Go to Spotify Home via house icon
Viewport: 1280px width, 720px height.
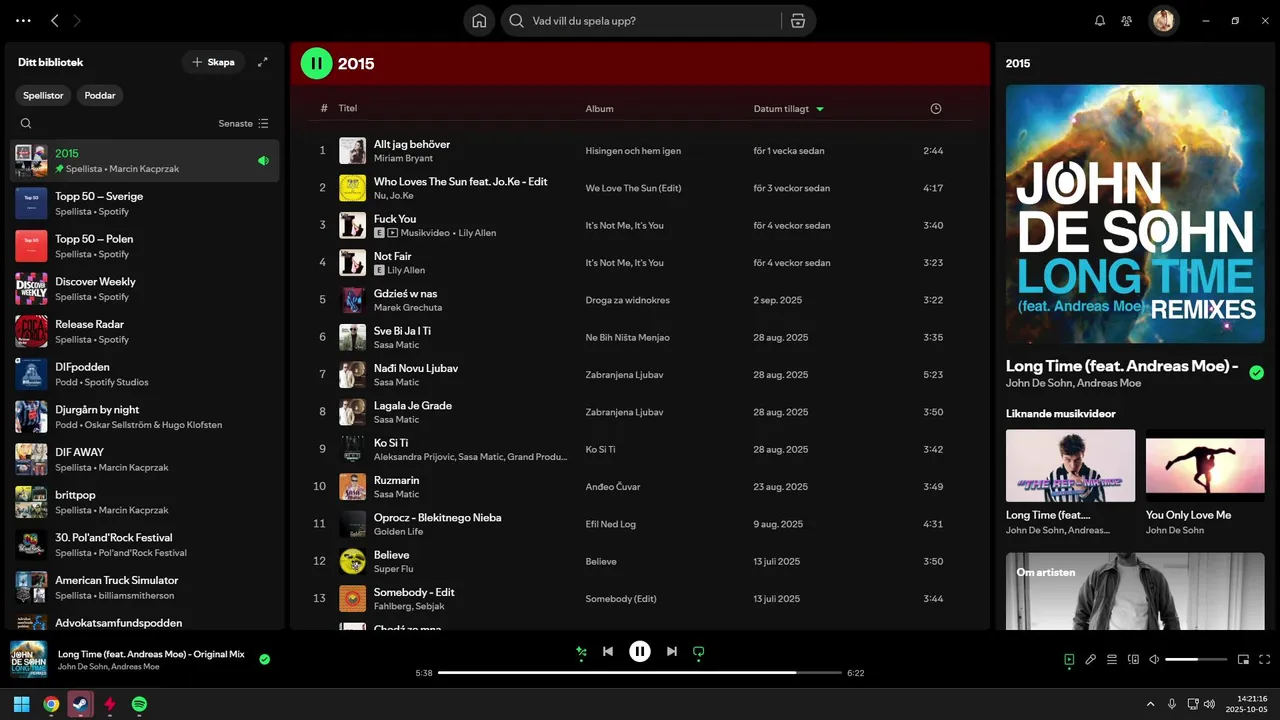479,21
